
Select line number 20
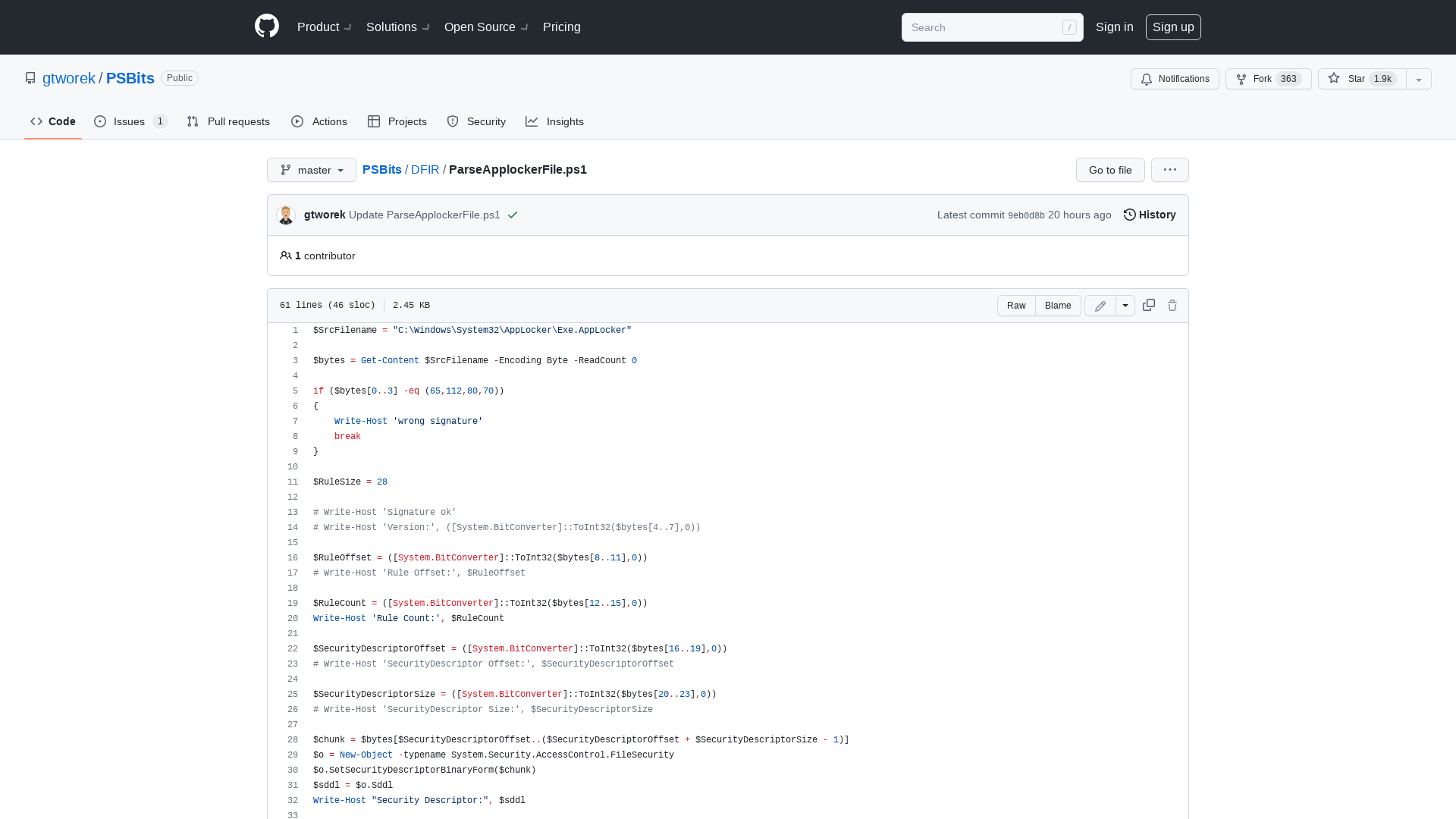click(293, 619)
